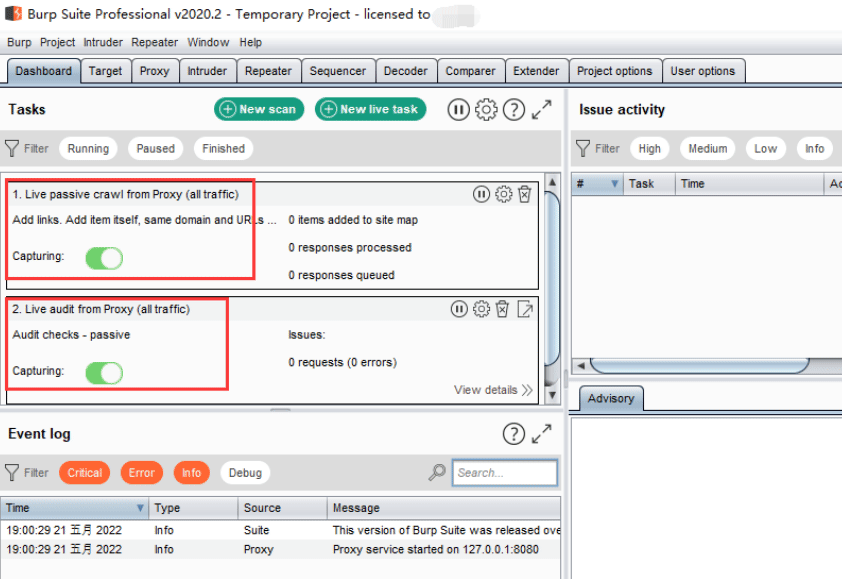Pause the Live passive crawl task

pyautogui.click(x=481, y=194)
